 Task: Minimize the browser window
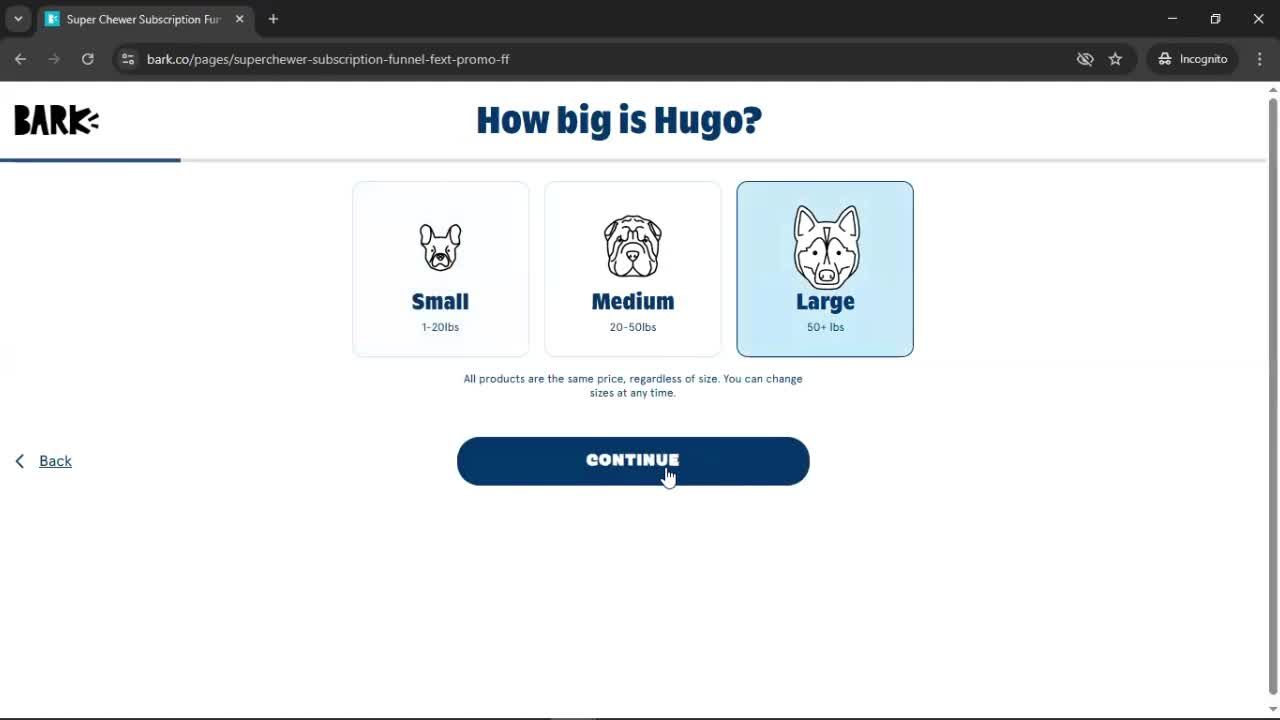[1172, 19]
